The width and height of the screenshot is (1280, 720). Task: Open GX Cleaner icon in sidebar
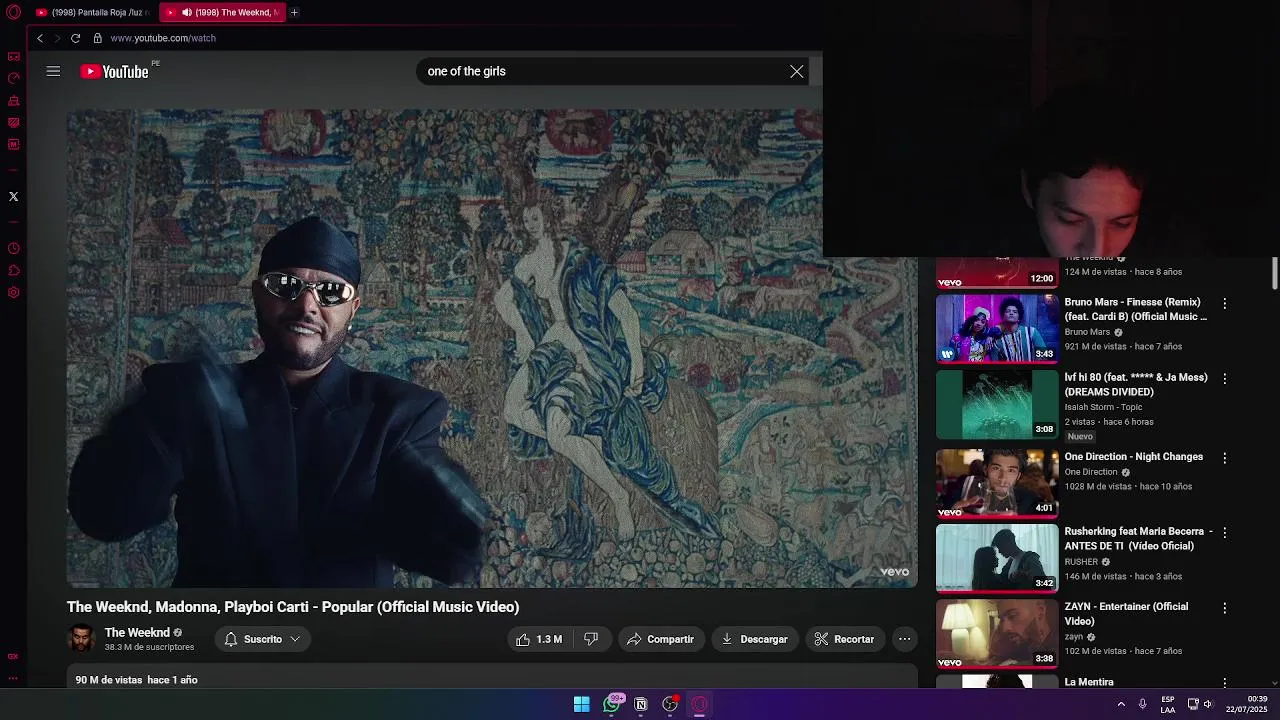pos(14,100)
